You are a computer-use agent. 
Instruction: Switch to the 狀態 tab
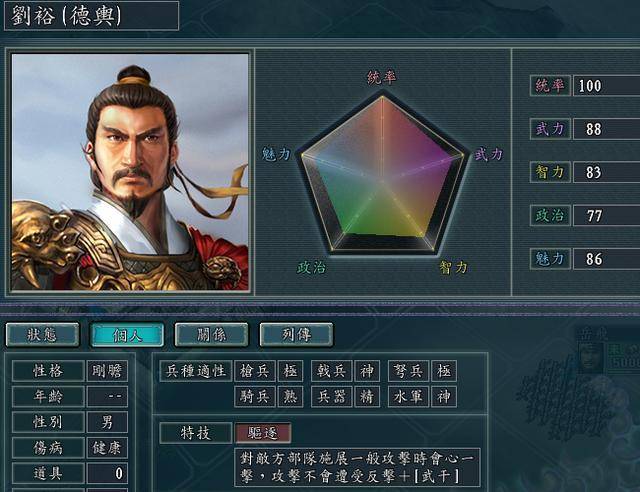click(x=42, y=335)
